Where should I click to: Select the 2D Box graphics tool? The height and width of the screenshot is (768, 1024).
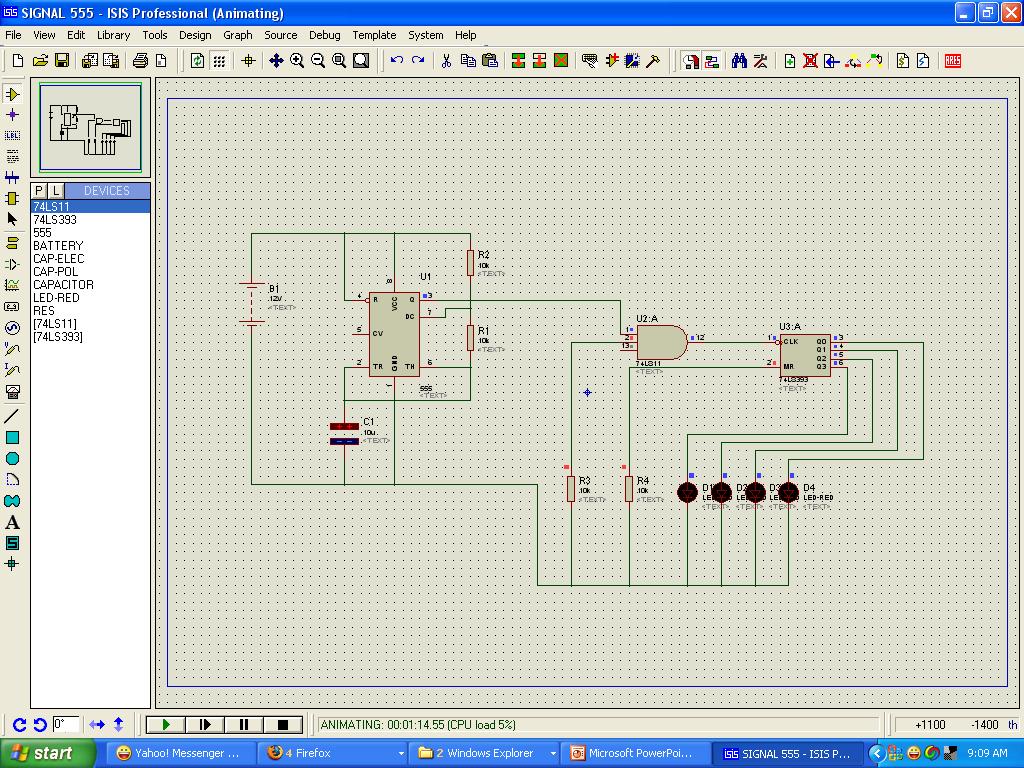(x=12, y=438)
